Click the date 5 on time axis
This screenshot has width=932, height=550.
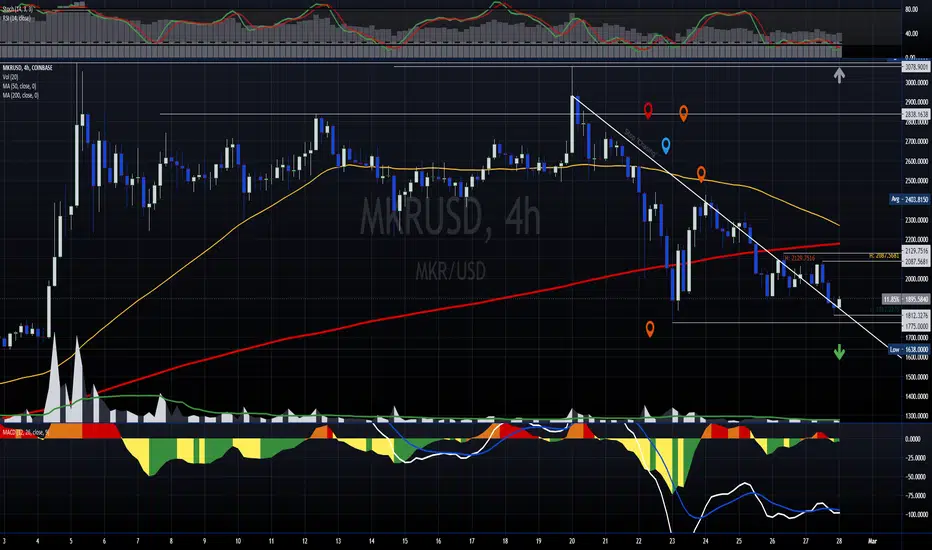[x=71, y=541]
